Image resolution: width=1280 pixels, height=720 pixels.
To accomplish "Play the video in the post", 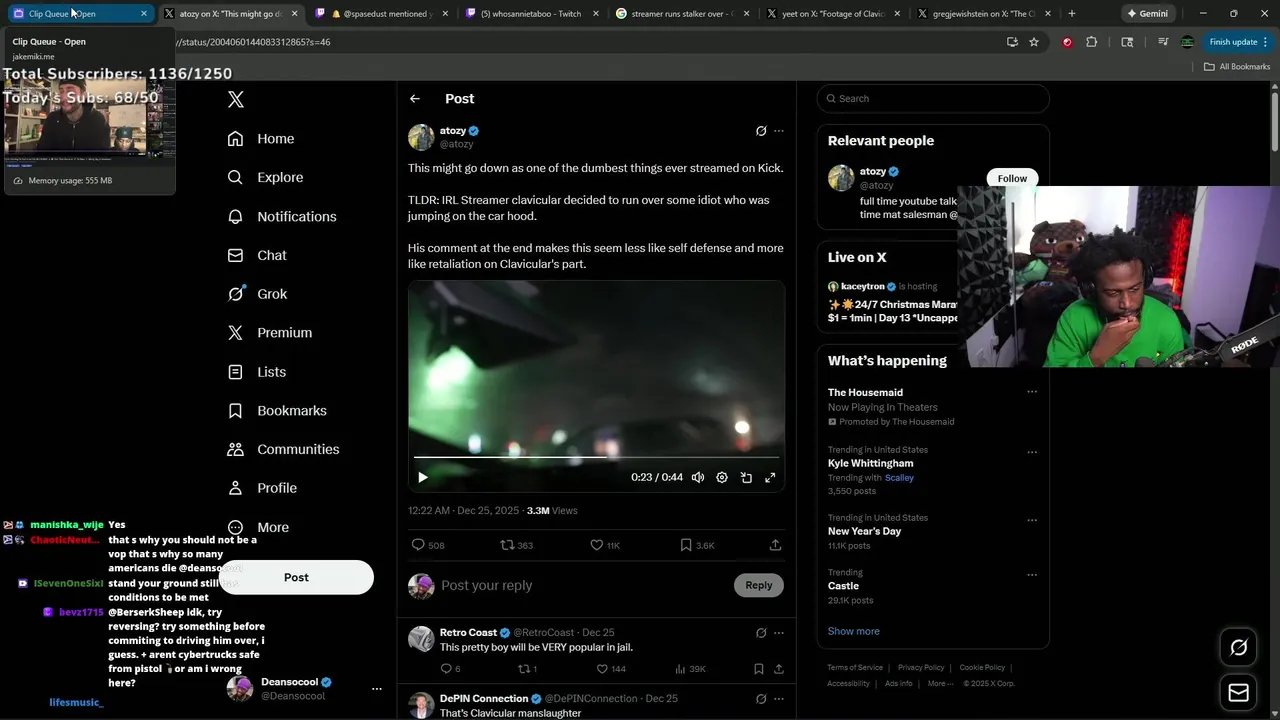I will point(423,478).
